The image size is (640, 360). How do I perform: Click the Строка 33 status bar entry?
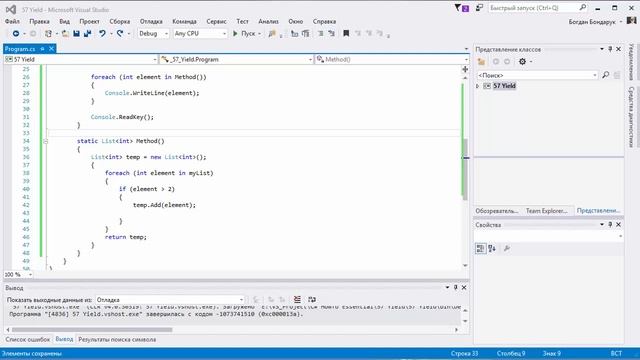[x=464, y=353]
